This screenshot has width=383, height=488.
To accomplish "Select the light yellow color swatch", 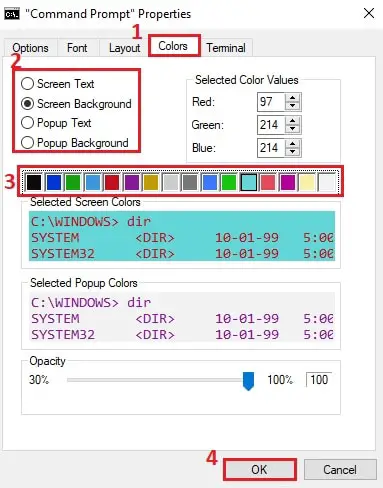I will (307, 182).
